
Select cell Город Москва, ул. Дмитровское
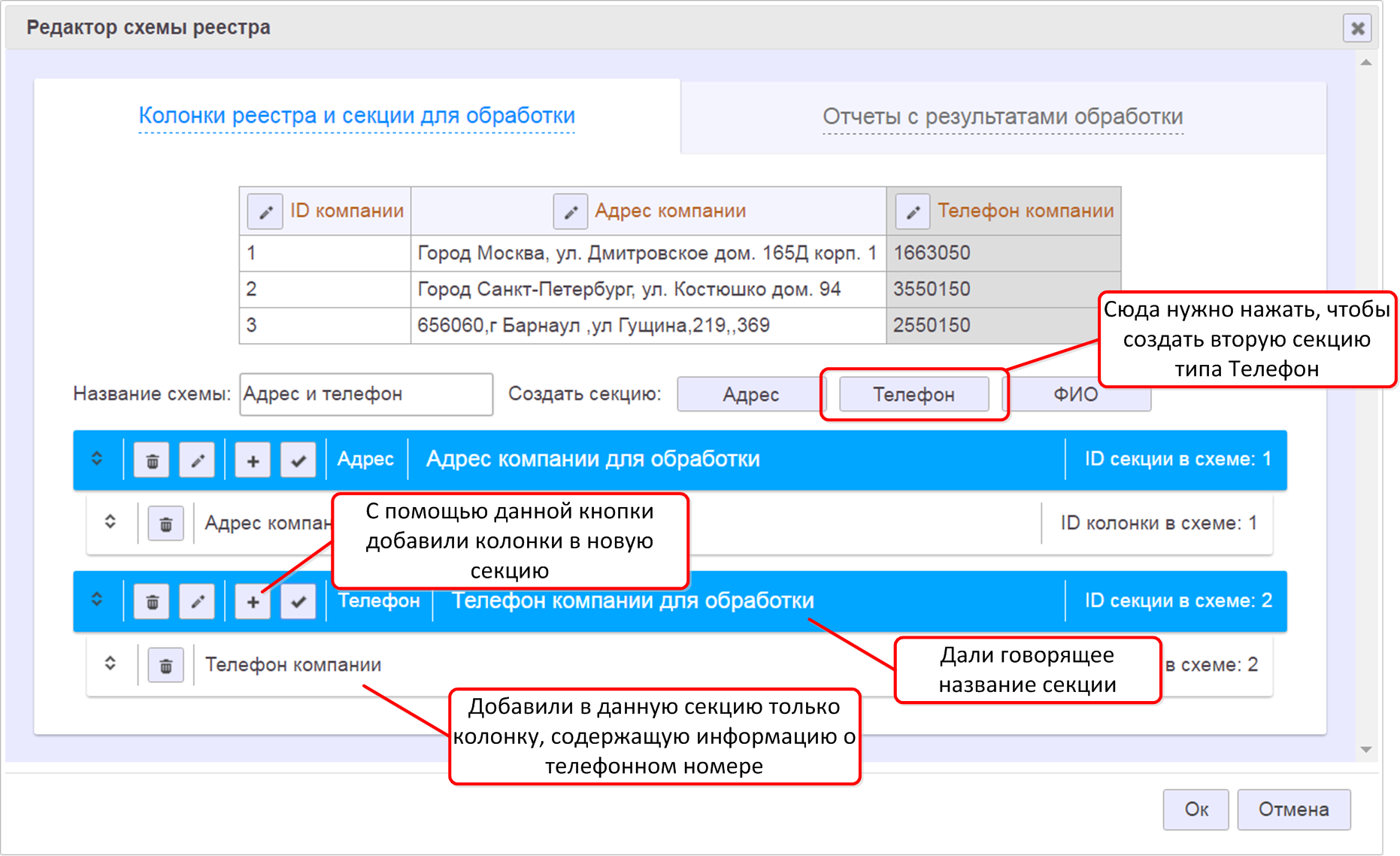click(x=648, y=253)
